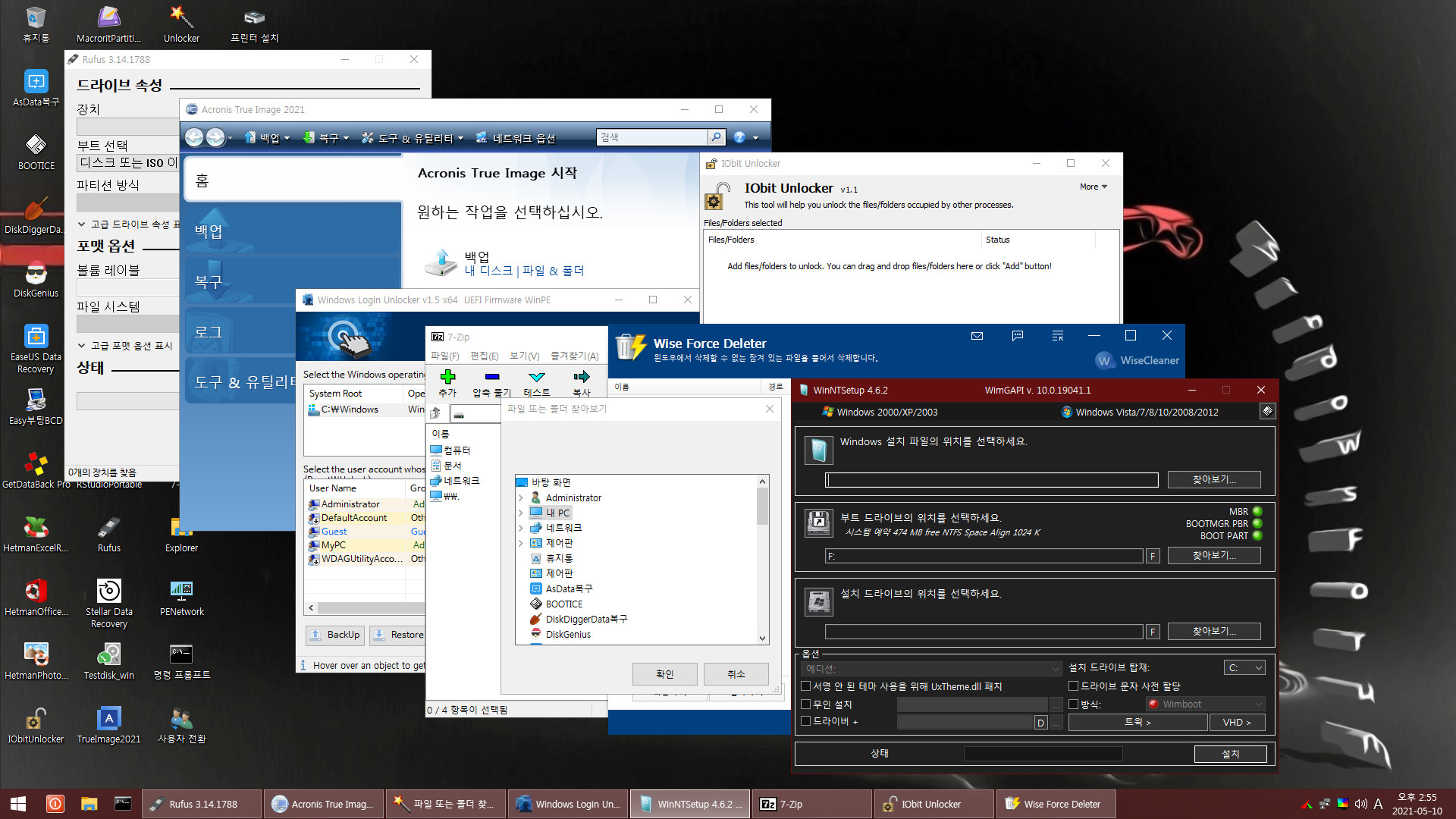Open the Testdisk_win desktop shortcut

(x=108, y=661)
